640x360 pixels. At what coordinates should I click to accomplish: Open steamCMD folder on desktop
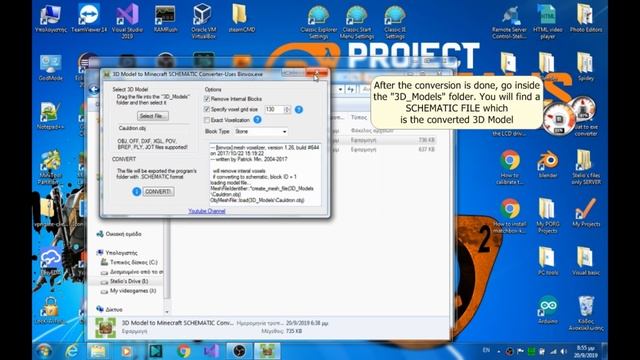click(241, 18)
